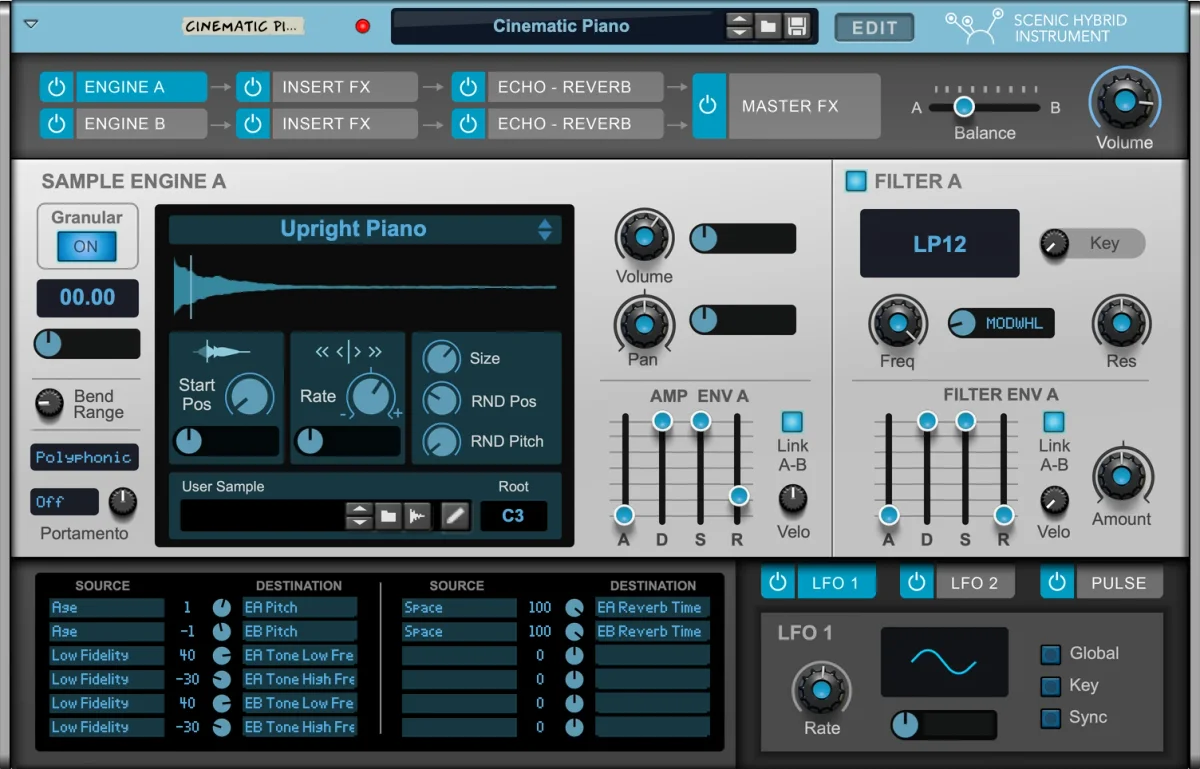Open the Upright Piano sample dropdown
The height and width of the screenshot is (769, 1200).
pyautogui.click(x=365, y=229)
